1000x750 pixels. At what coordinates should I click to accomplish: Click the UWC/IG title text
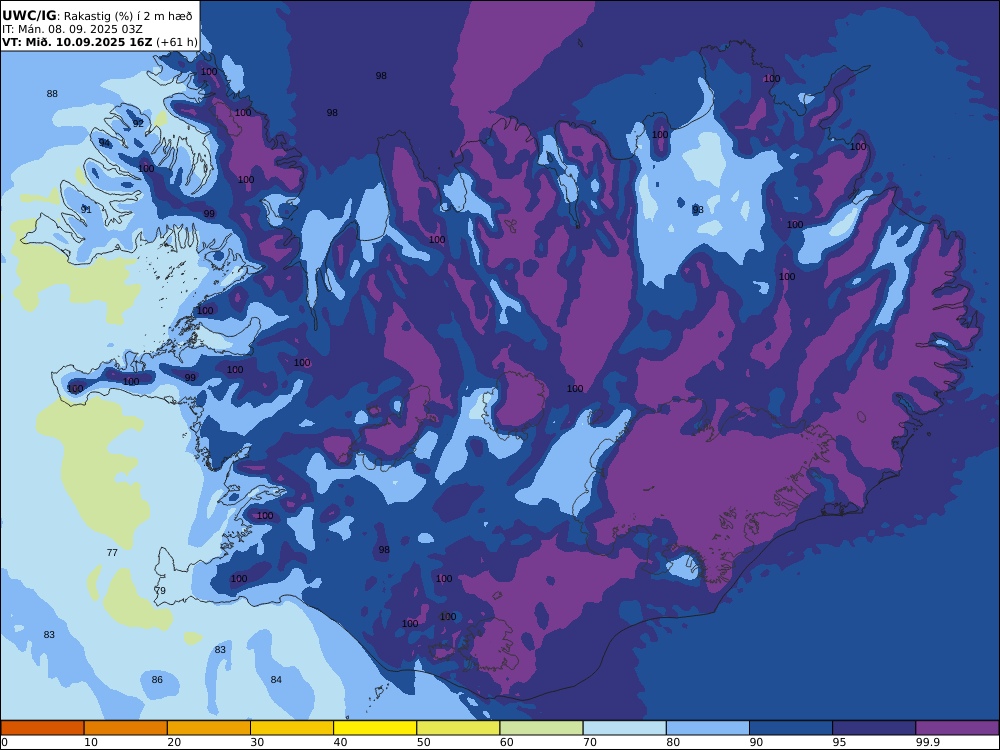point(29,15)
